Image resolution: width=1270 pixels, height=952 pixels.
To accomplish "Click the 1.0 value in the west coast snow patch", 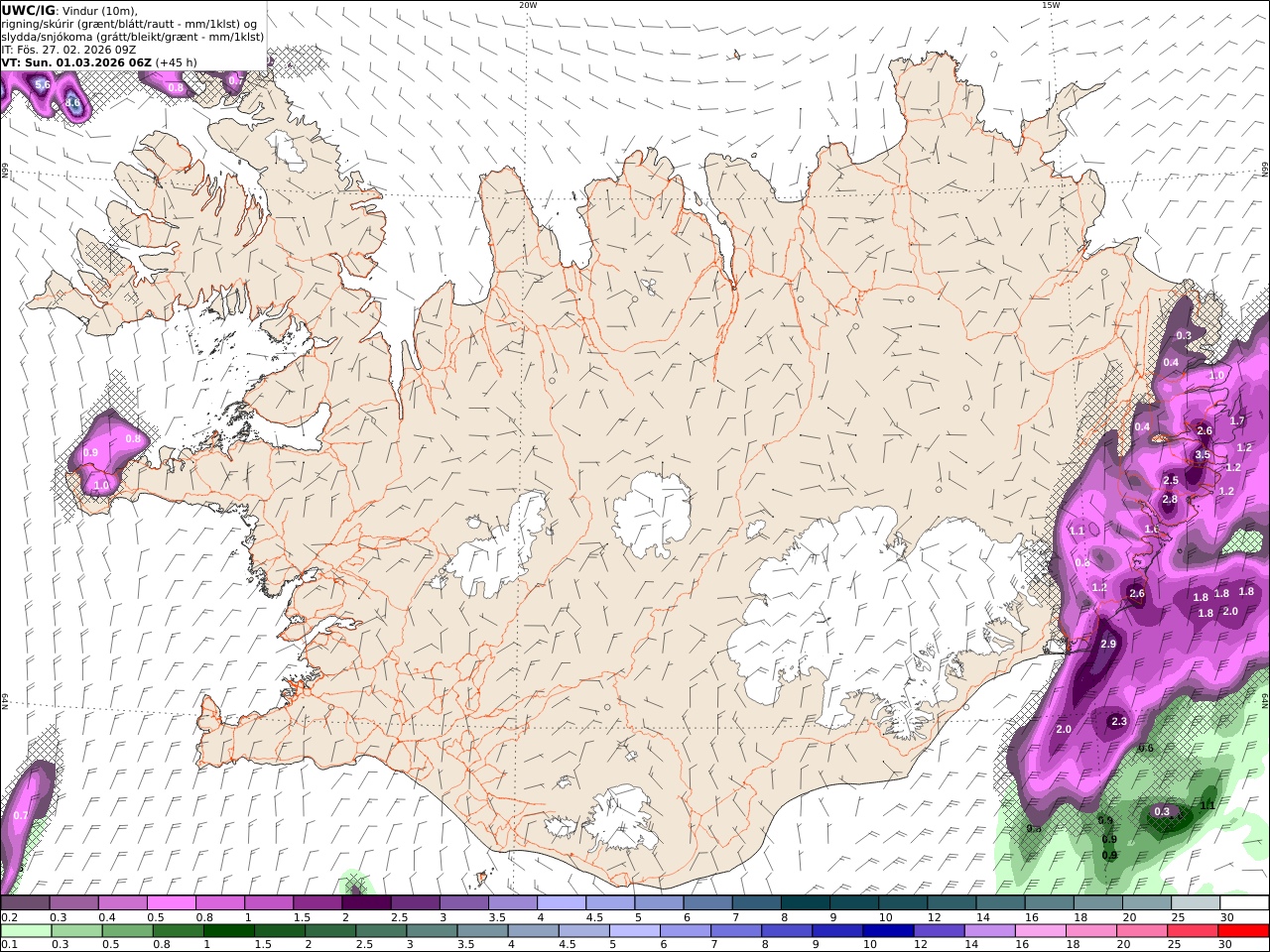I will [x=101, y=486].
